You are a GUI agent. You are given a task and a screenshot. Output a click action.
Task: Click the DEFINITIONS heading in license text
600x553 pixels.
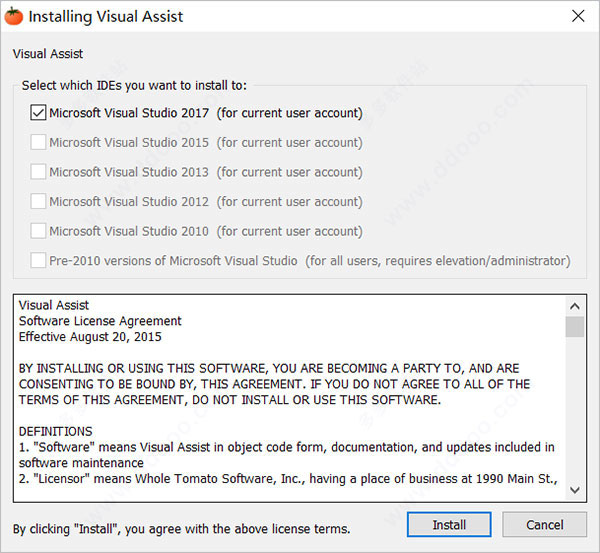(x=55, y=431)
